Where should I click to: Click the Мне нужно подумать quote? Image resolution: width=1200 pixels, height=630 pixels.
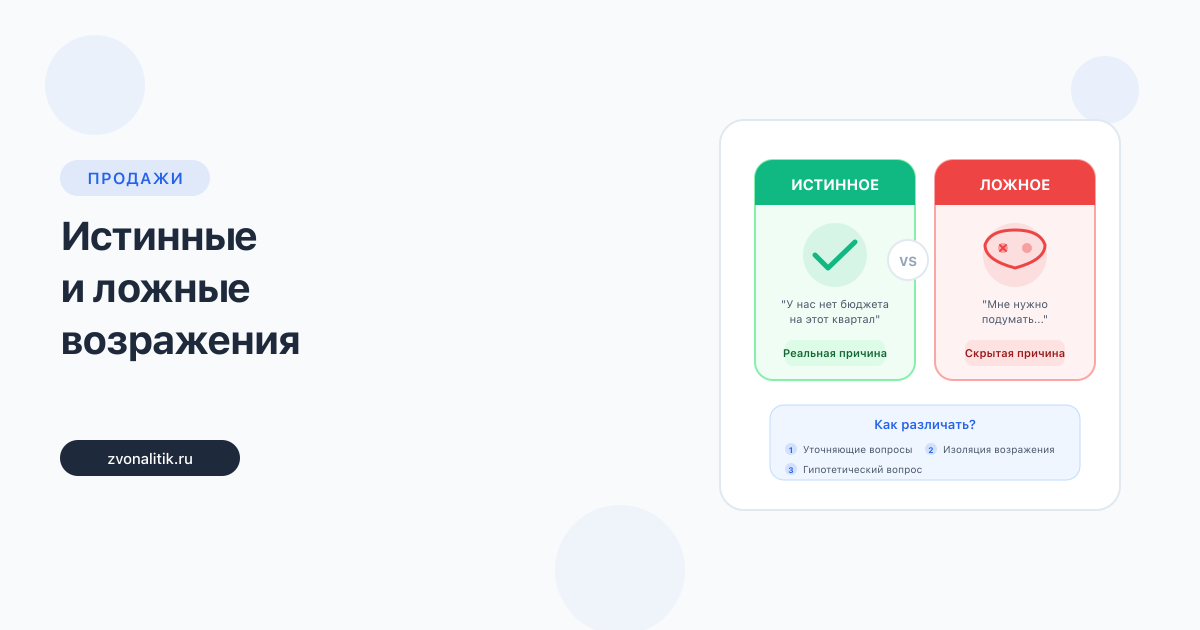click(1015, 312)
